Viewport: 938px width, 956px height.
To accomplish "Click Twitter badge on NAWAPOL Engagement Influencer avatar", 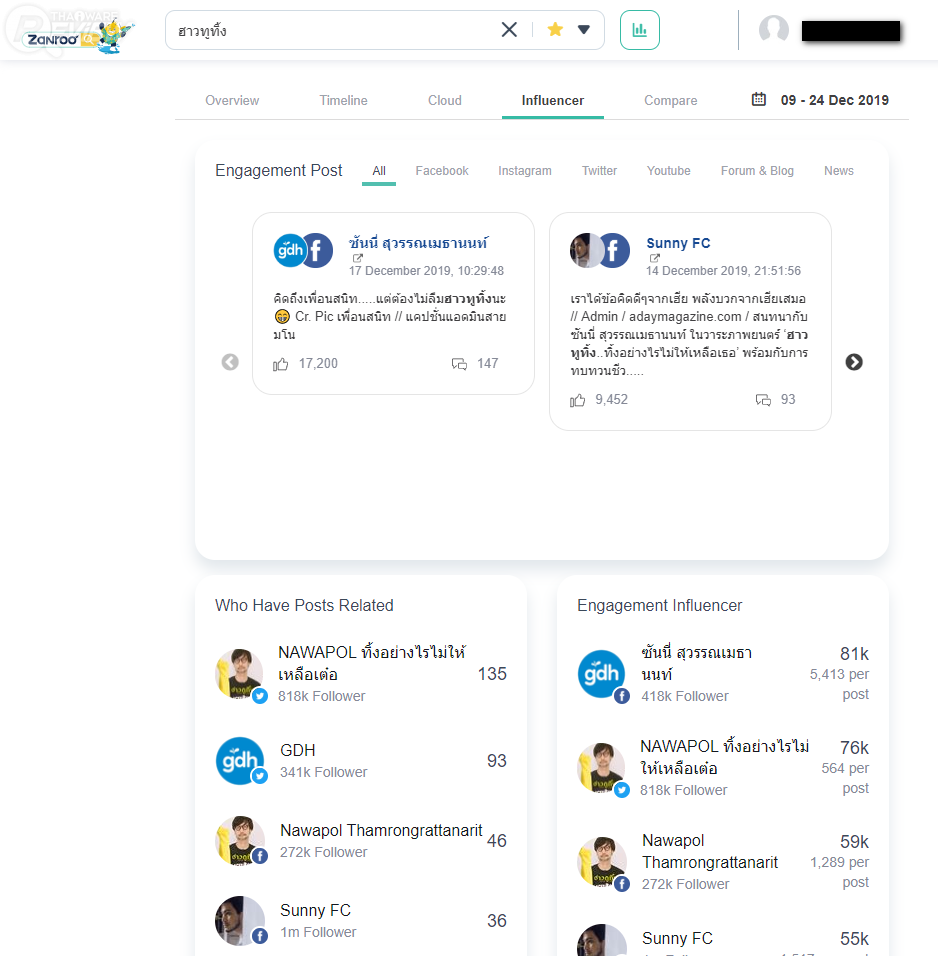I will pyautogui.click(x=621, y=790).
